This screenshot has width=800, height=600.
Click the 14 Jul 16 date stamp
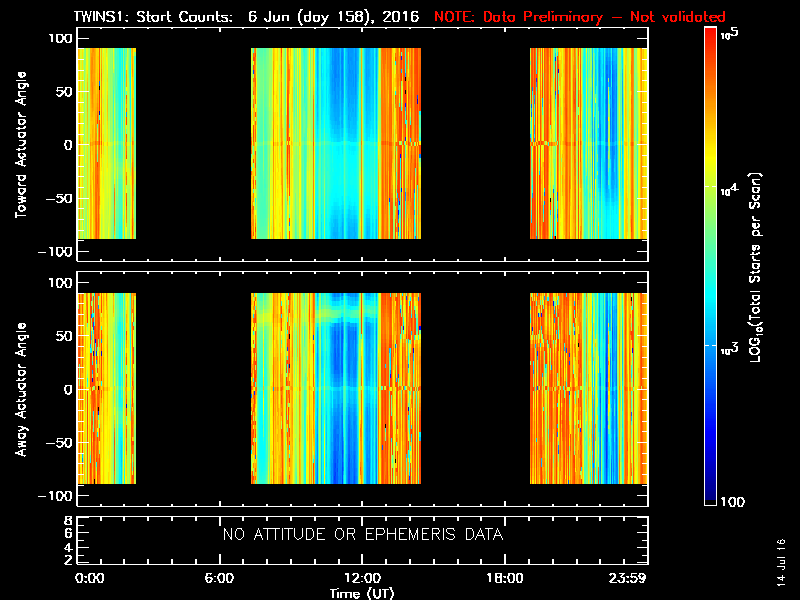pyautogui.click(x=781, y=562)
